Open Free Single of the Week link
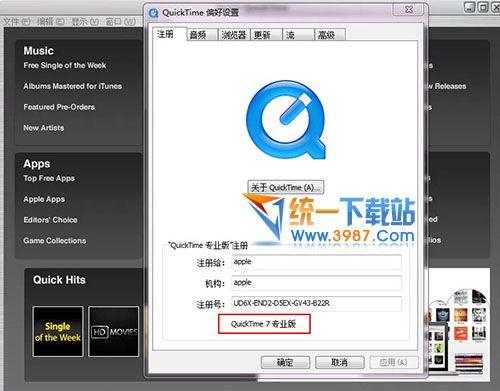 pyautogui.click(x=65, y=65)
